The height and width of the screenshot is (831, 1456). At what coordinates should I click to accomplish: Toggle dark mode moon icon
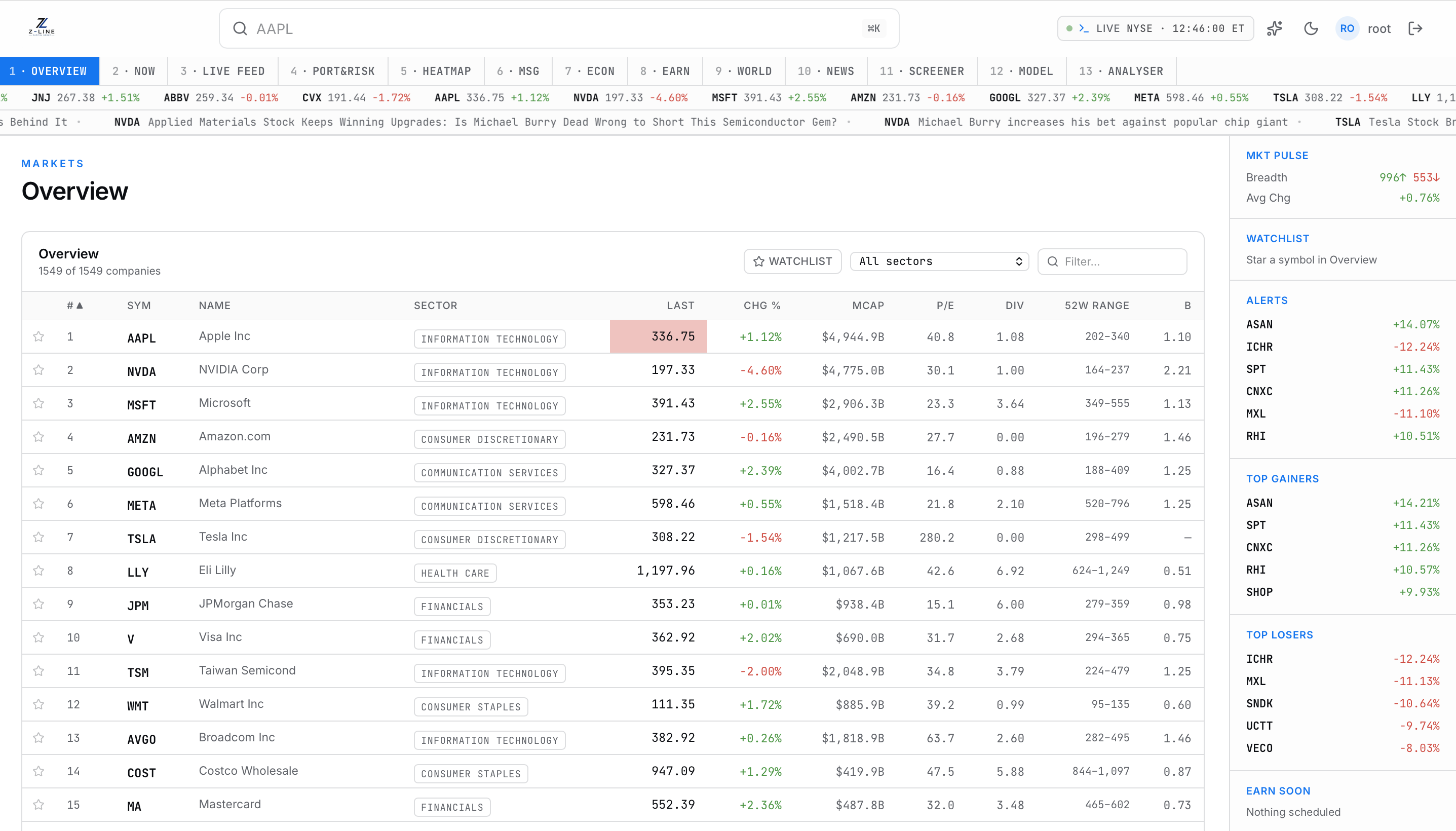tap(1311, 28)
